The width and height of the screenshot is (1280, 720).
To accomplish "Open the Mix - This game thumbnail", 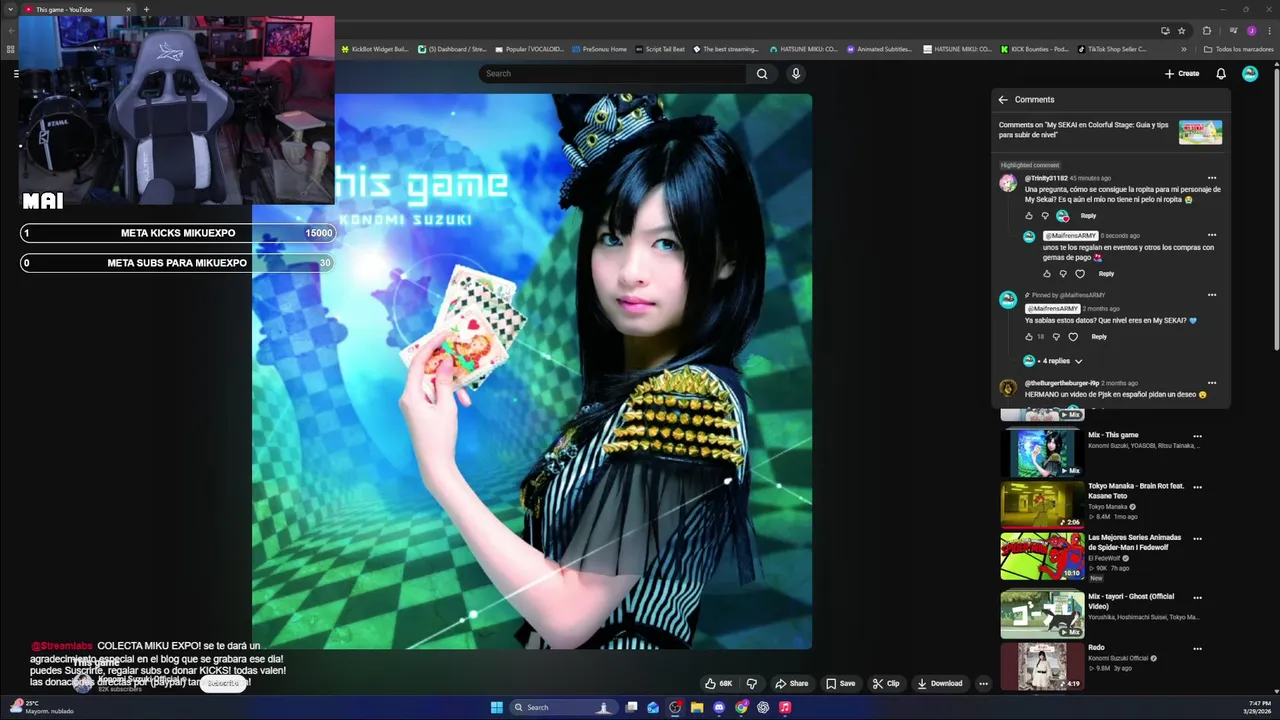I will pos(1042,453).
